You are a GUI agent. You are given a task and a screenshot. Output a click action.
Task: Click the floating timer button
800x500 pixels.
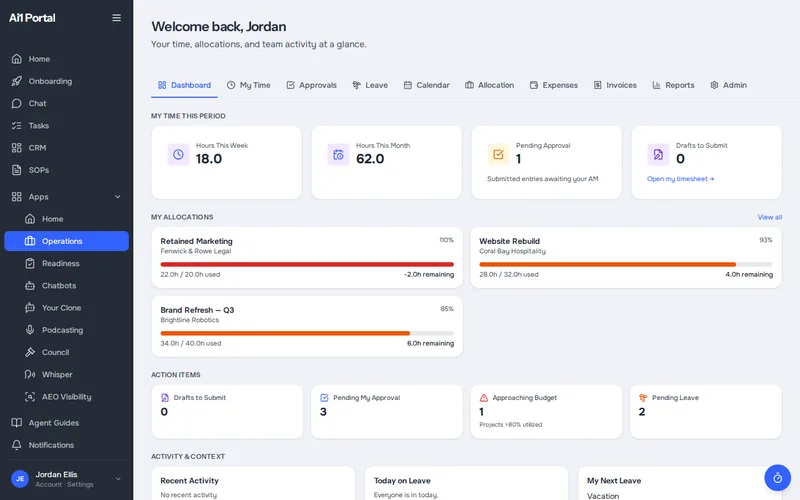click(x=778, y=478)
